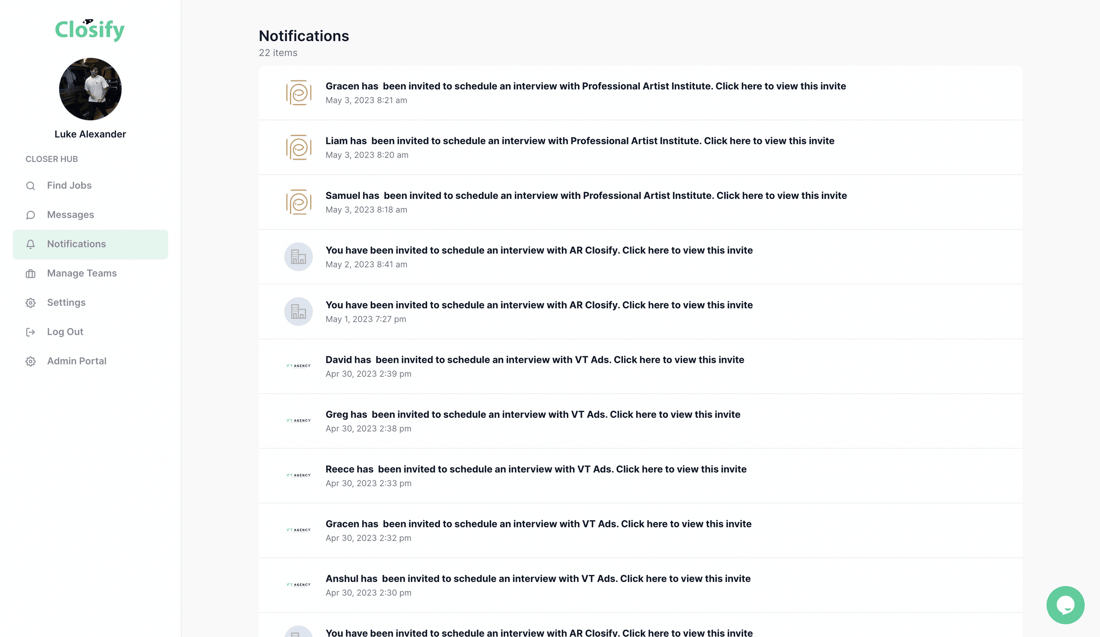The image size is (1100, 637).
Task: Click the Closify logo
Action: [x=90, y=30]
